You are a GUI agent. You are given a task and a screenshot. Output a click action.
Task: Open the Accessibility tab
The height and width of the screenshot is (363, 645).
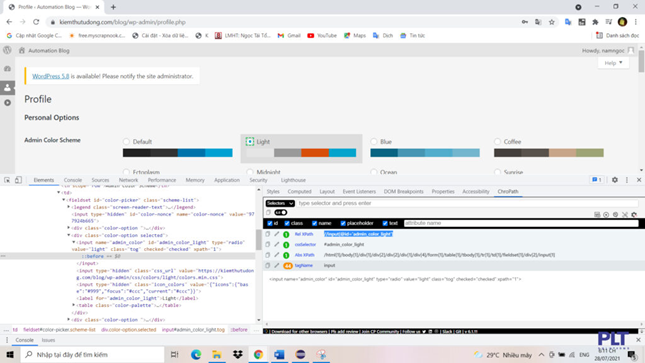click(x=476, y=191)
